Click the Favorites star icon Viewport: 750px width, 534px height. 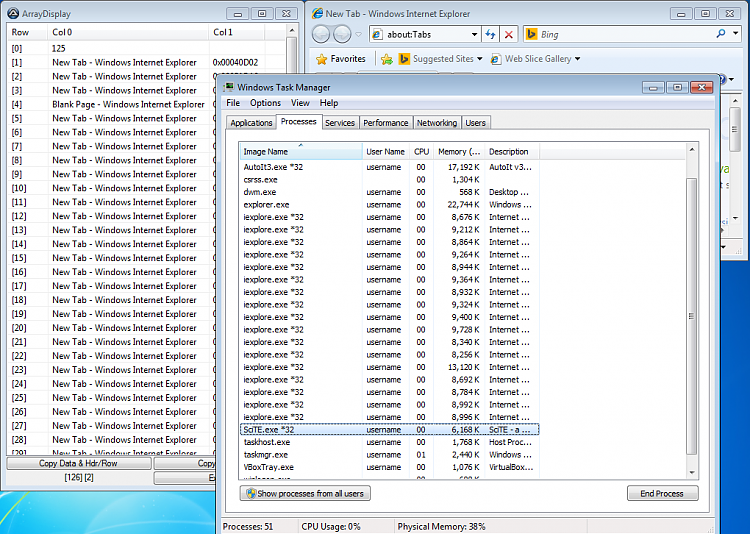click(322, 59)
